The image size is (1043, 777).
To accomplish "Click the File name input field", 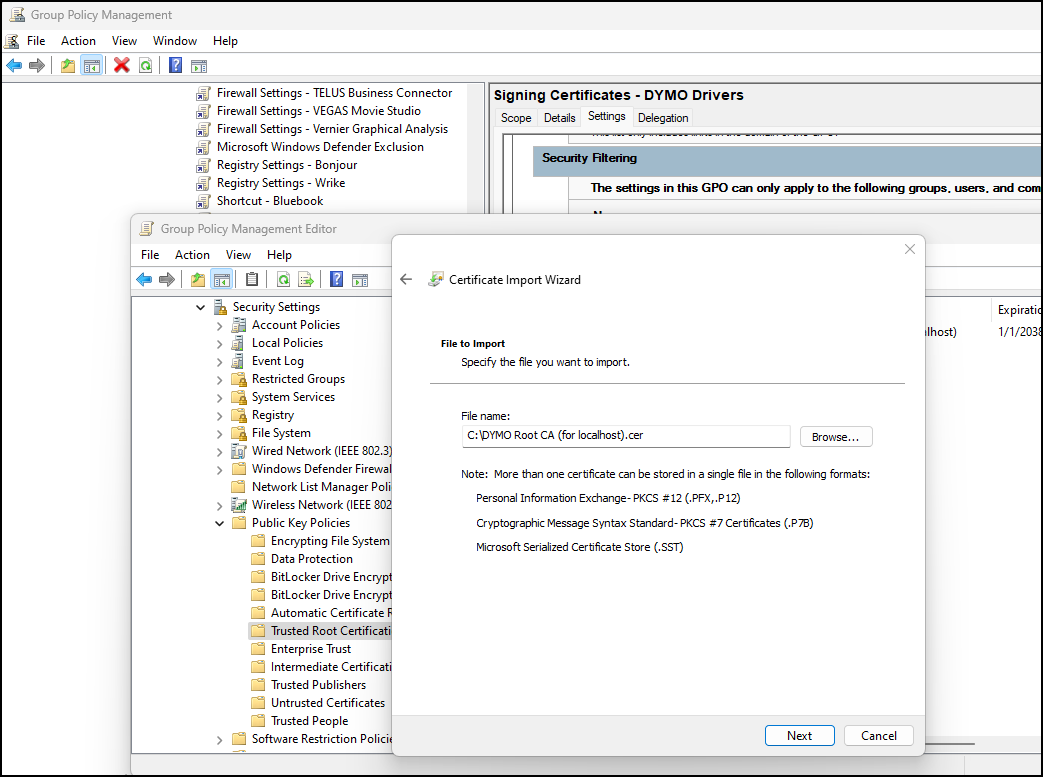I will [625, 436].
